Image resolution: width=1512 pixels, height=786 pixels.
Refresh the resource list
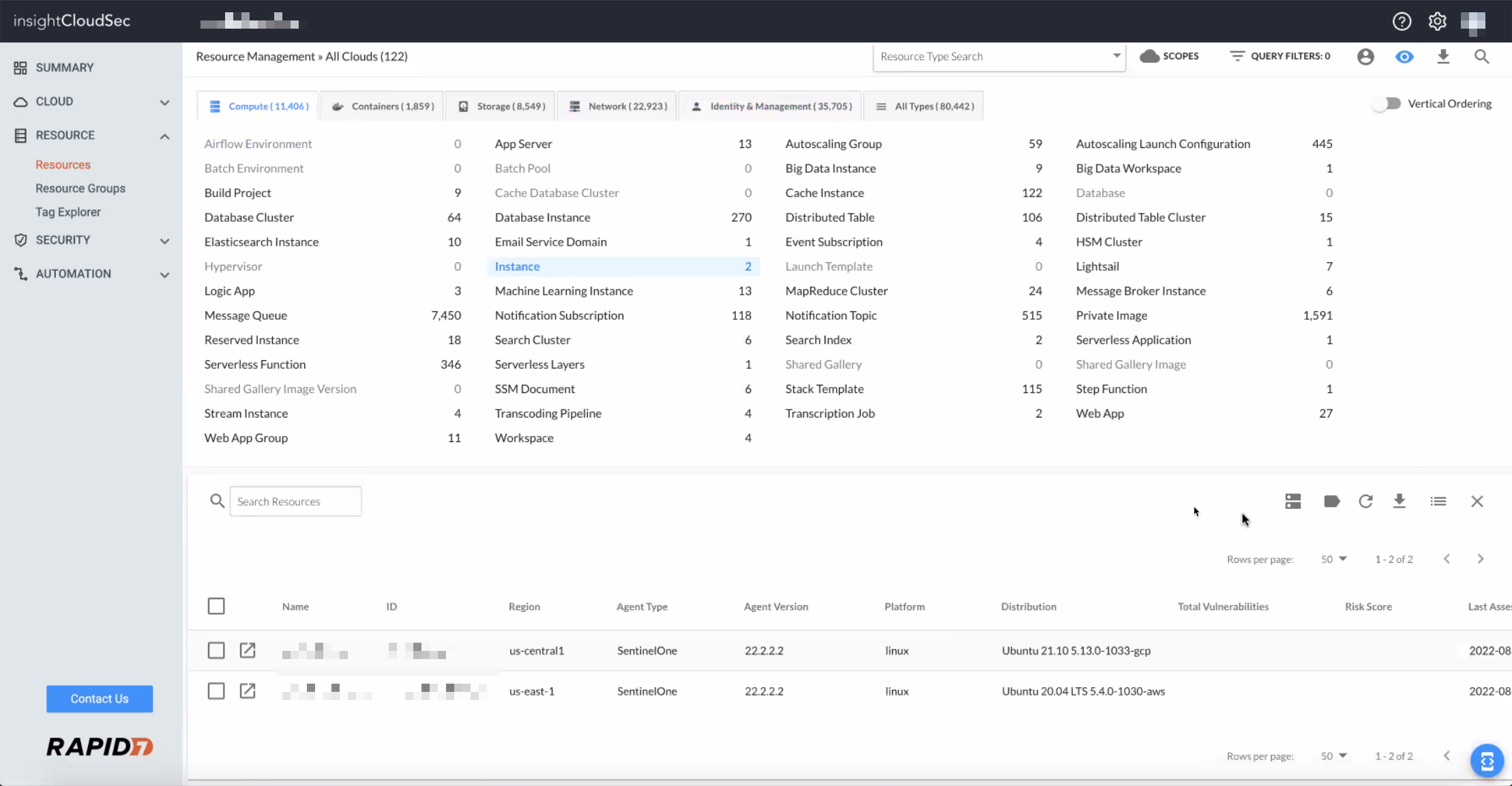tap(1365, 501)
